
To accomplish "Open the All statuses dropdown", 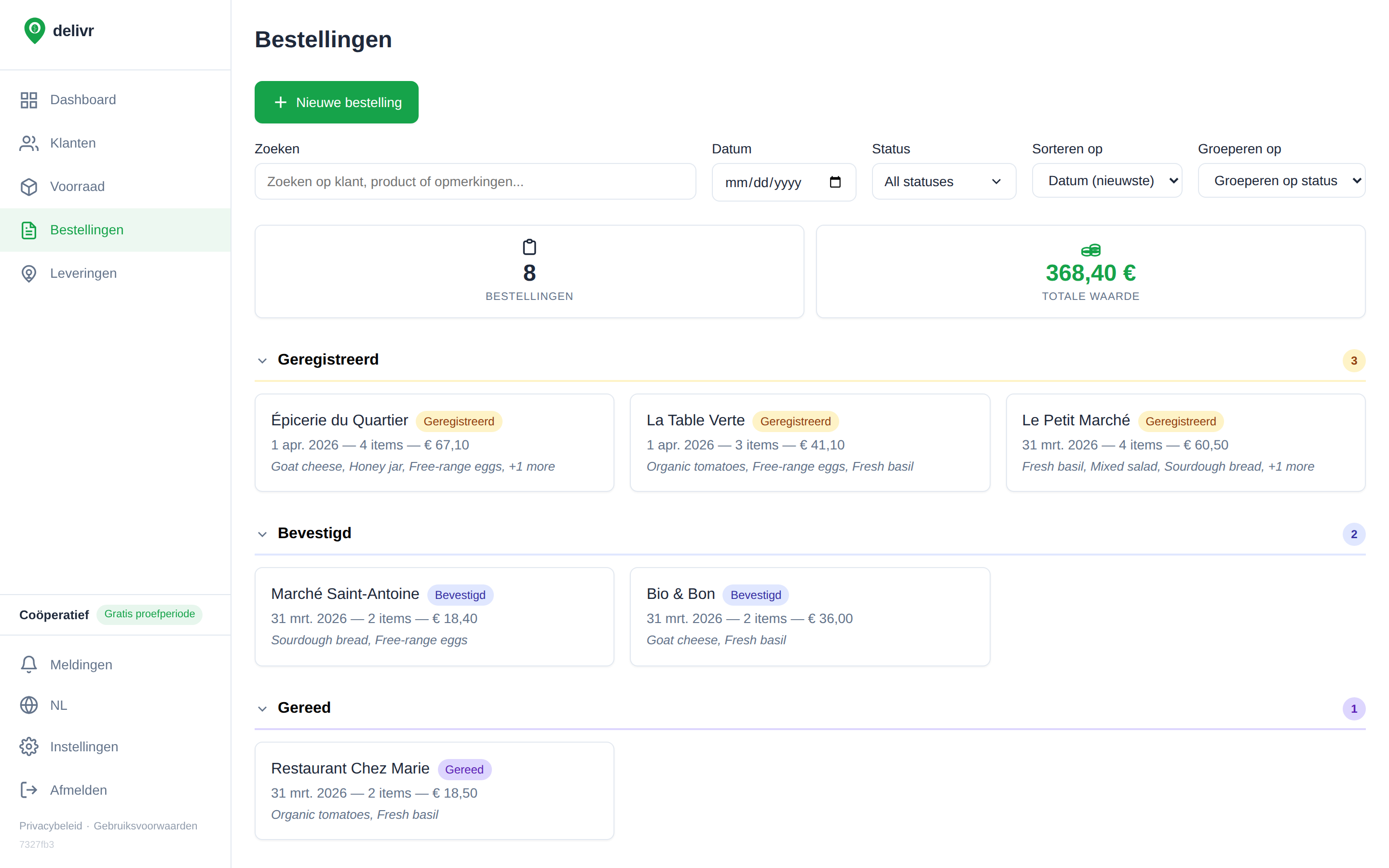I will [x=943, y=181].
